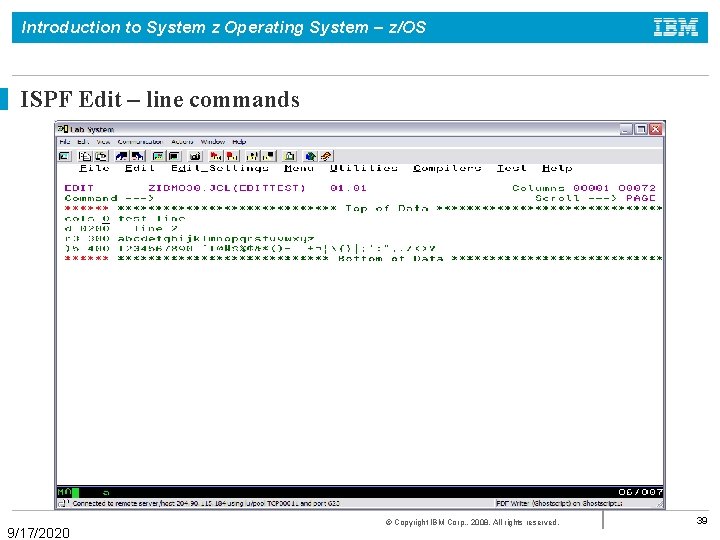Click the Paste toolbar icon

pos(101,156)
